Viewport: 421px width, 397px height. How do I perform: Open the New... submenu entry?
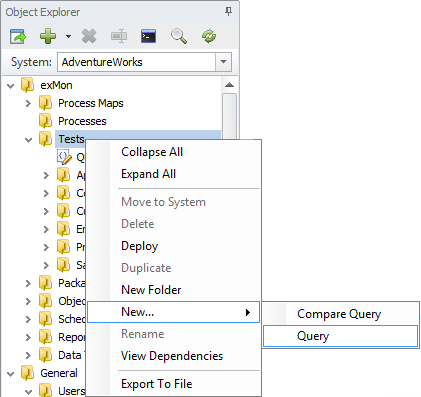(x=173, y=312)
